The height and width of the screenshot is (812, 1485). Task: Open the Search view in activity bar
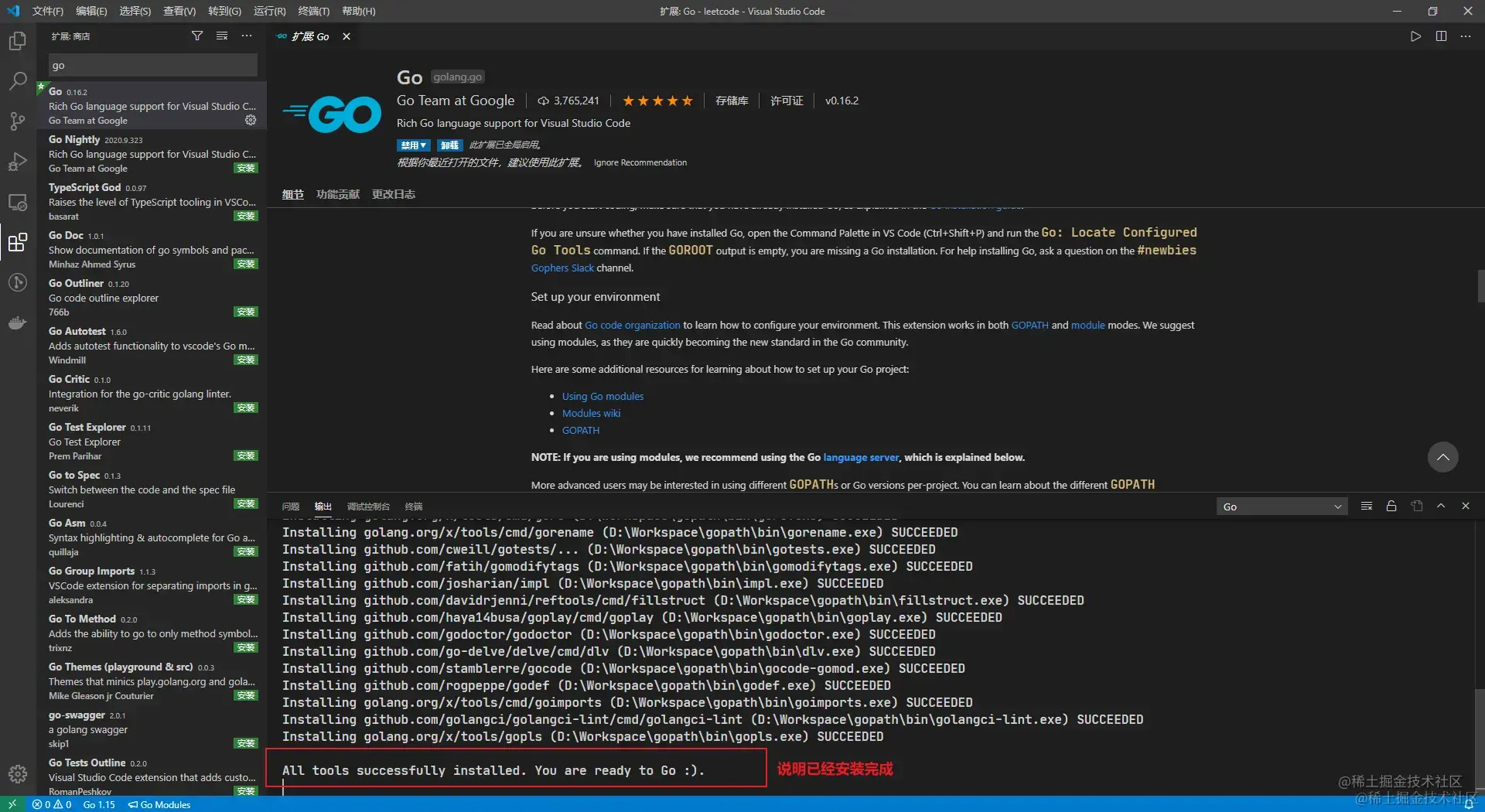[x=18, y=81]
